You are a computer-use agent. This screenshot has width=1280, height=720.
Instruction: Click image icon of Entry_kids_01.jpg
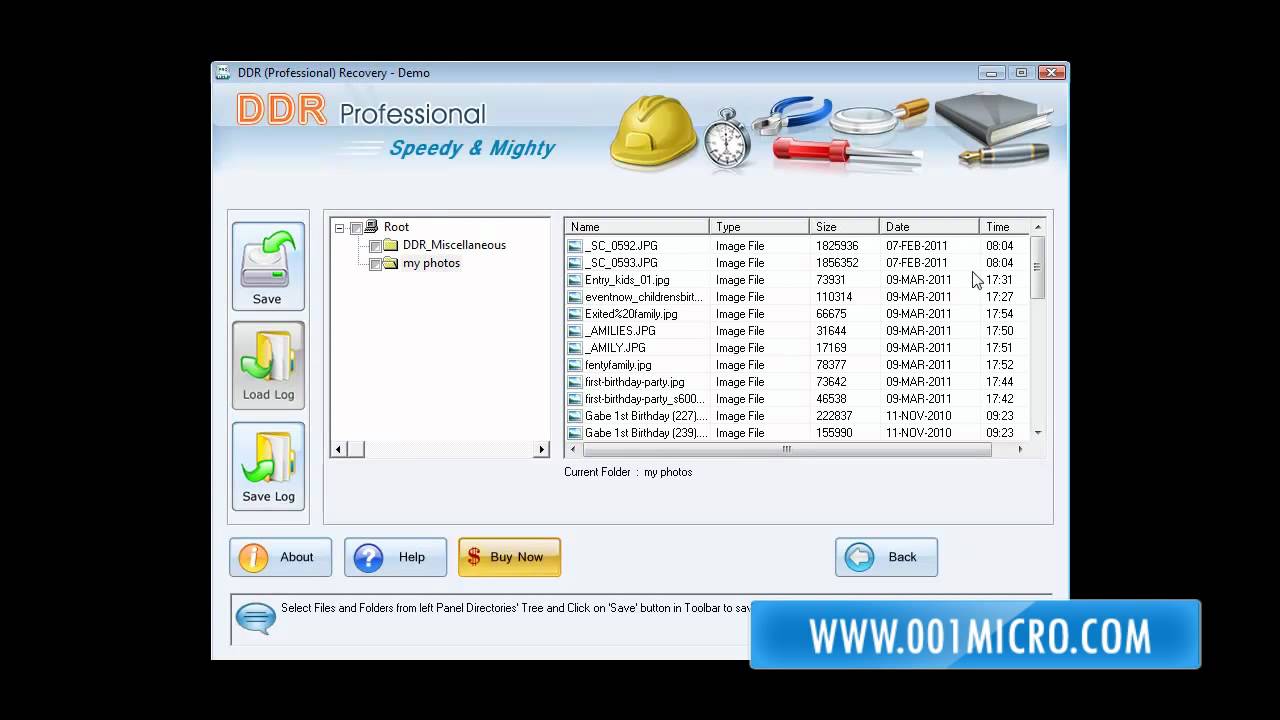[x=574, y=280]
